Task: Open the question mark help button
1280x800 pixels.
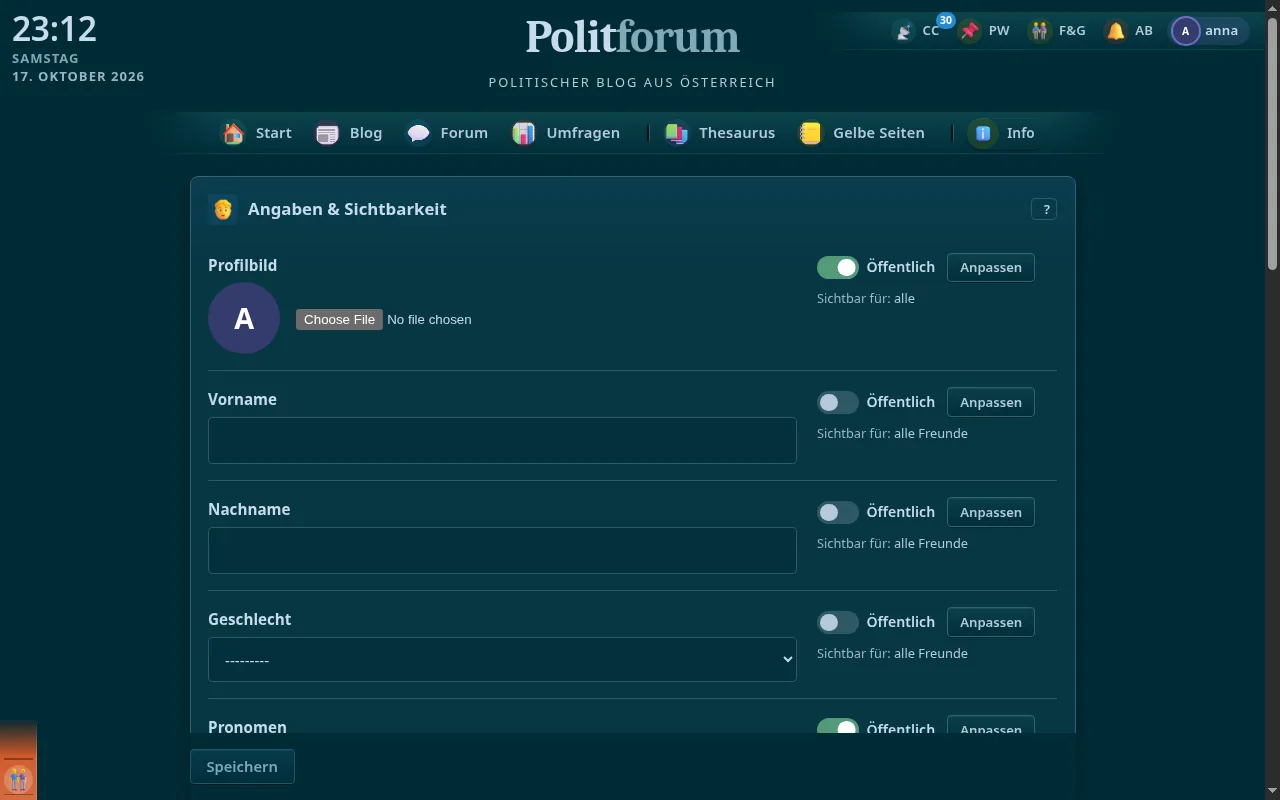Action: coord(1044,209)
